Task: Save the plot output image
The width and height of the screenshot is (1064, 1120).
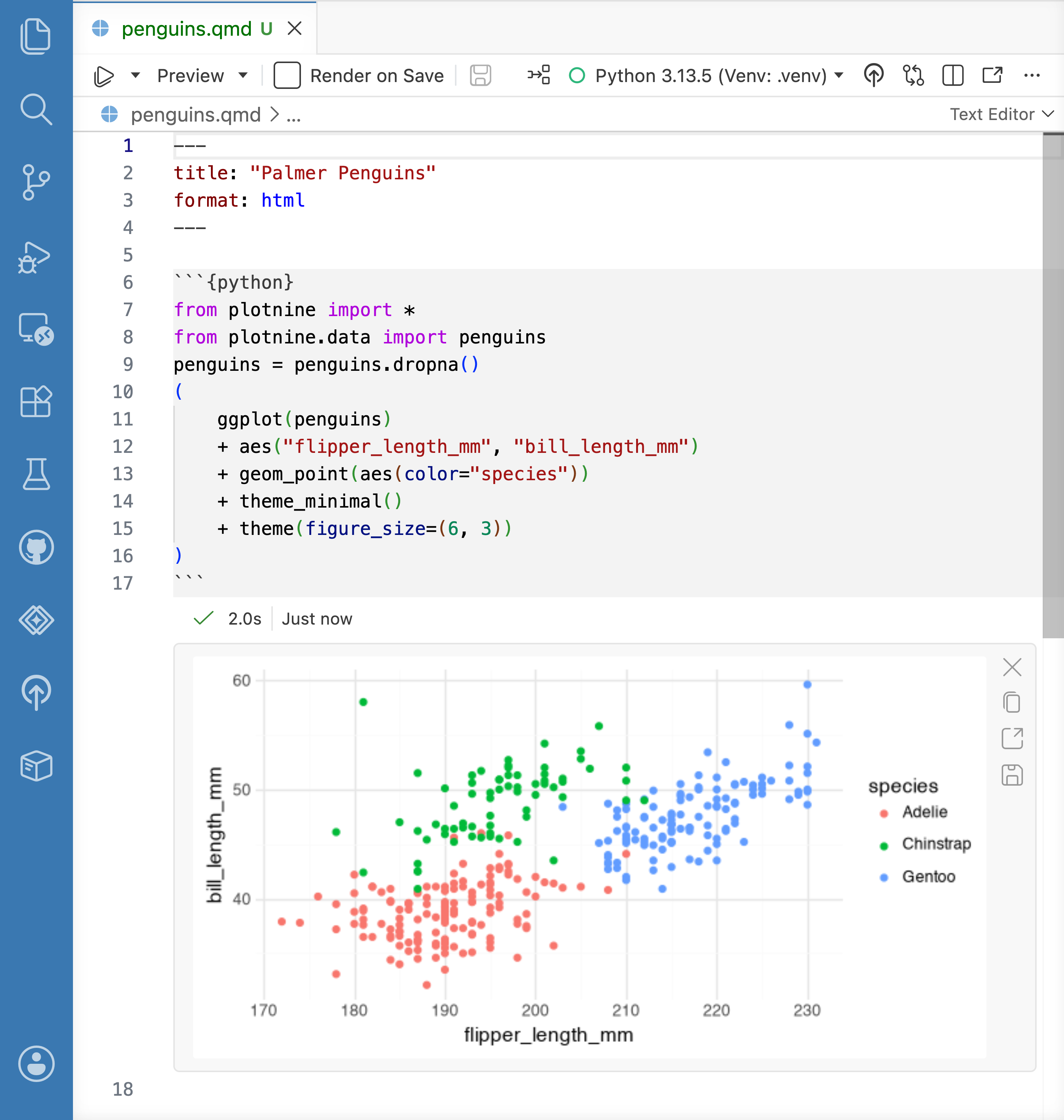Action: [1012, 775]
